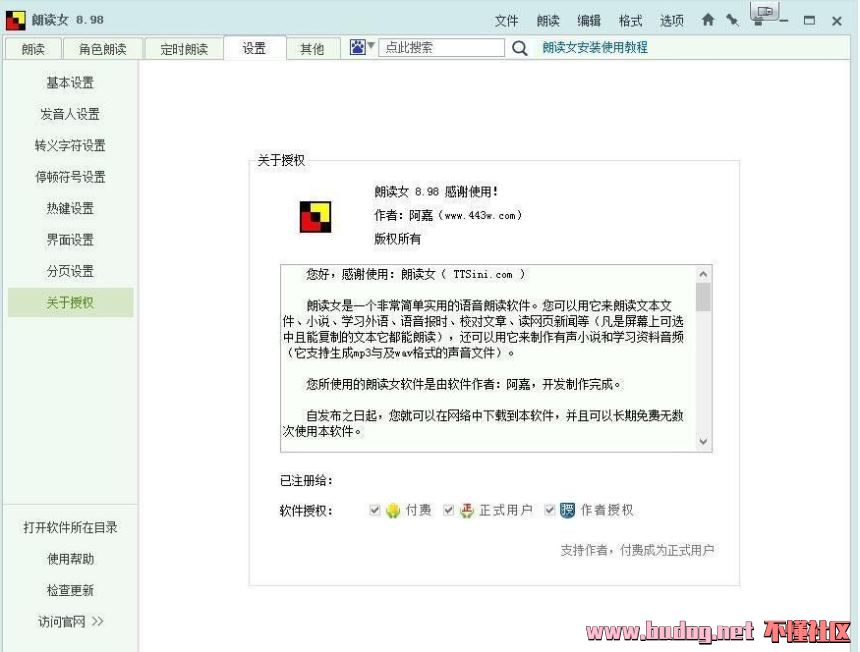860x652 pixels.
Task: Click the 版权所有 text
Action: [398, 239]
